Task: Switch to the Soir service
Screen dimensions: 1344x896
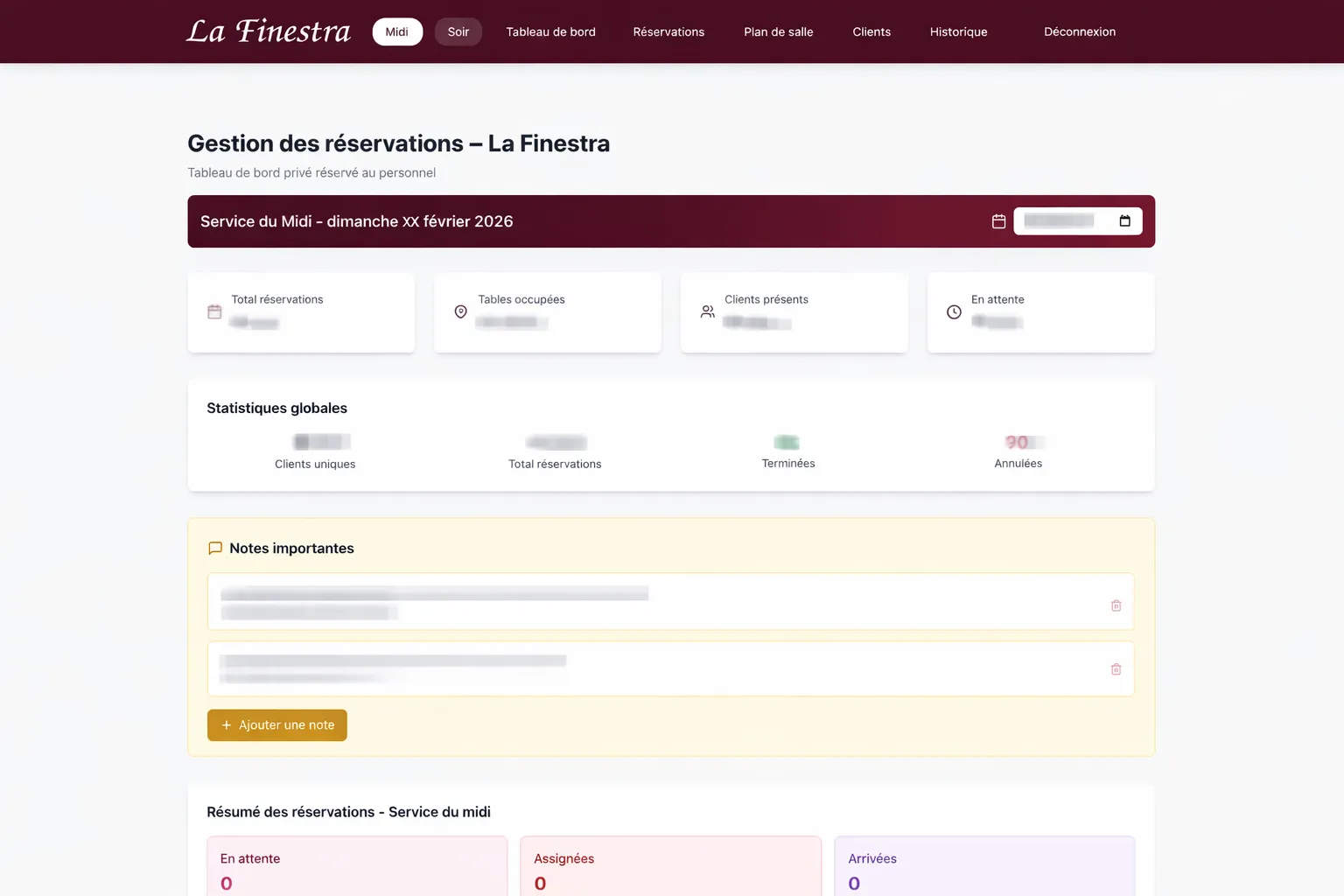Action: point(458,31)
